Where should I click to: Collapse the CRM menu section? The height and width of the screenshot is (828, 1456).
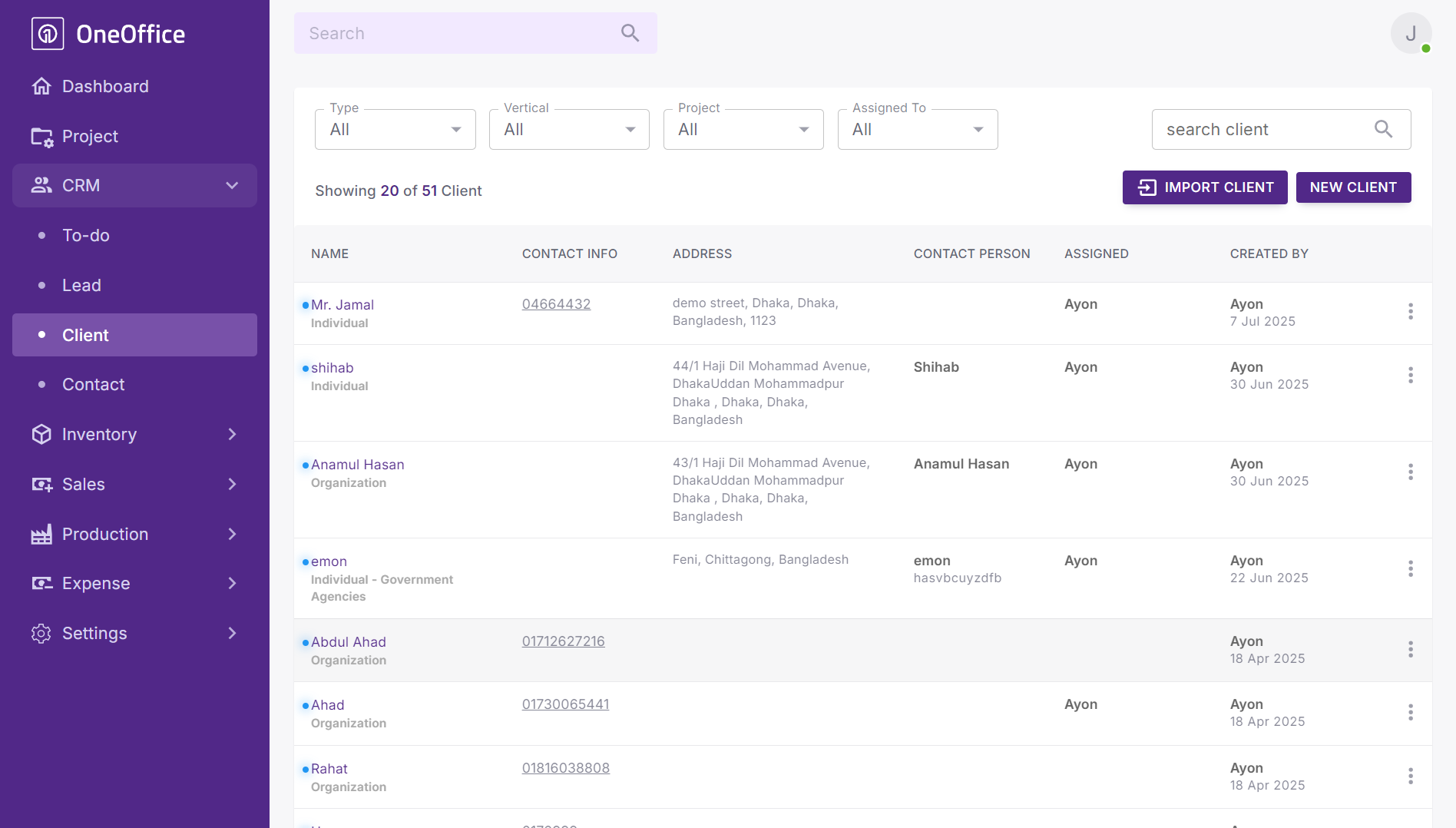point(232,185)
